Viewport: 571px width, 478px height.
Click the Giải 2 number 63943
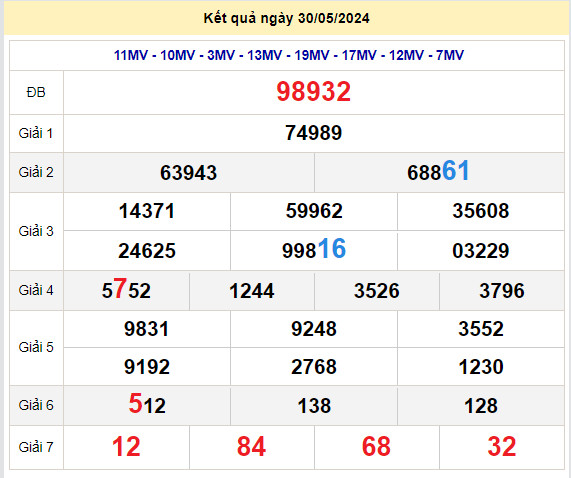[x=188, y=173]
